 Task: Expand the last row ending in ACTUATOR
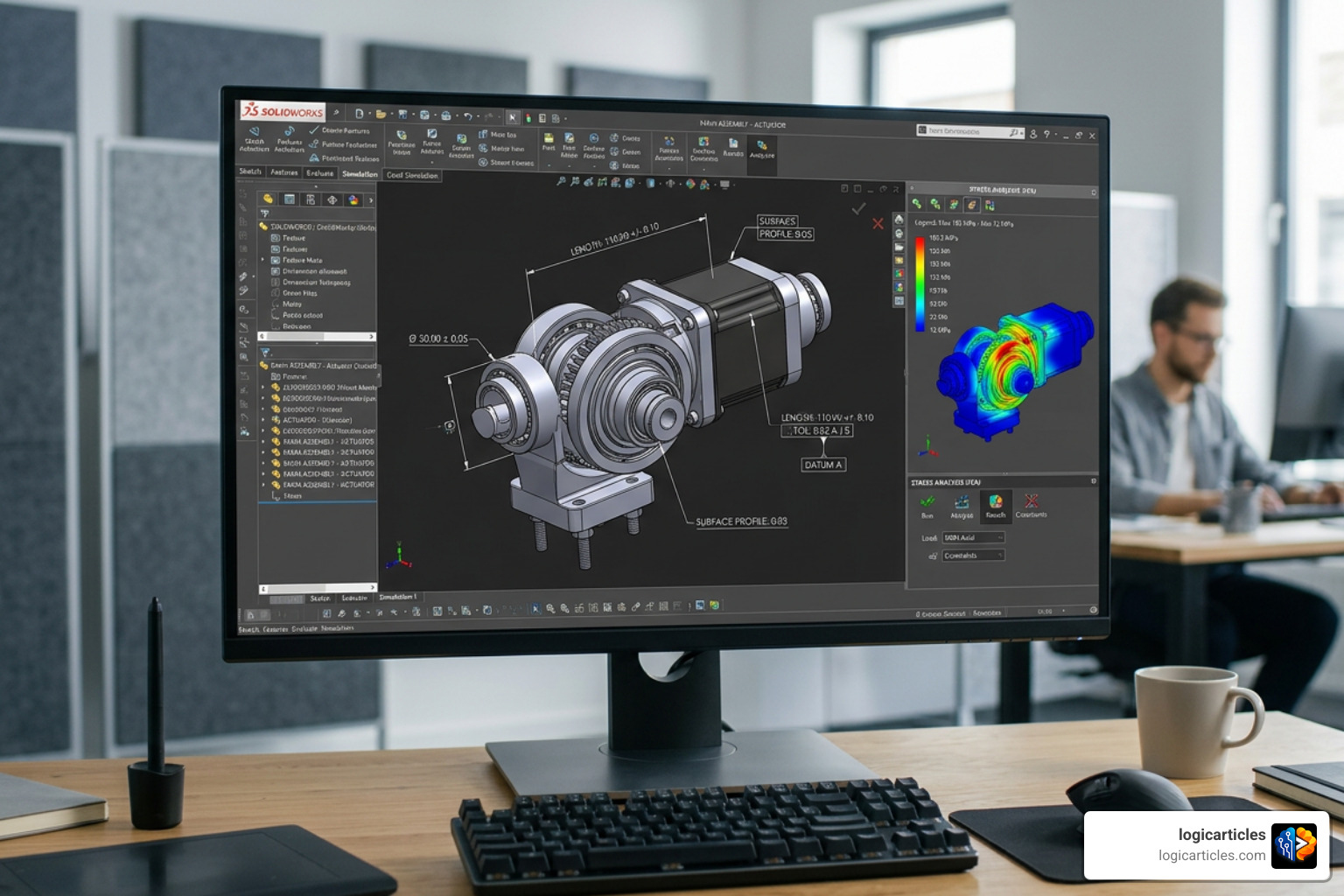pos(263,485)
